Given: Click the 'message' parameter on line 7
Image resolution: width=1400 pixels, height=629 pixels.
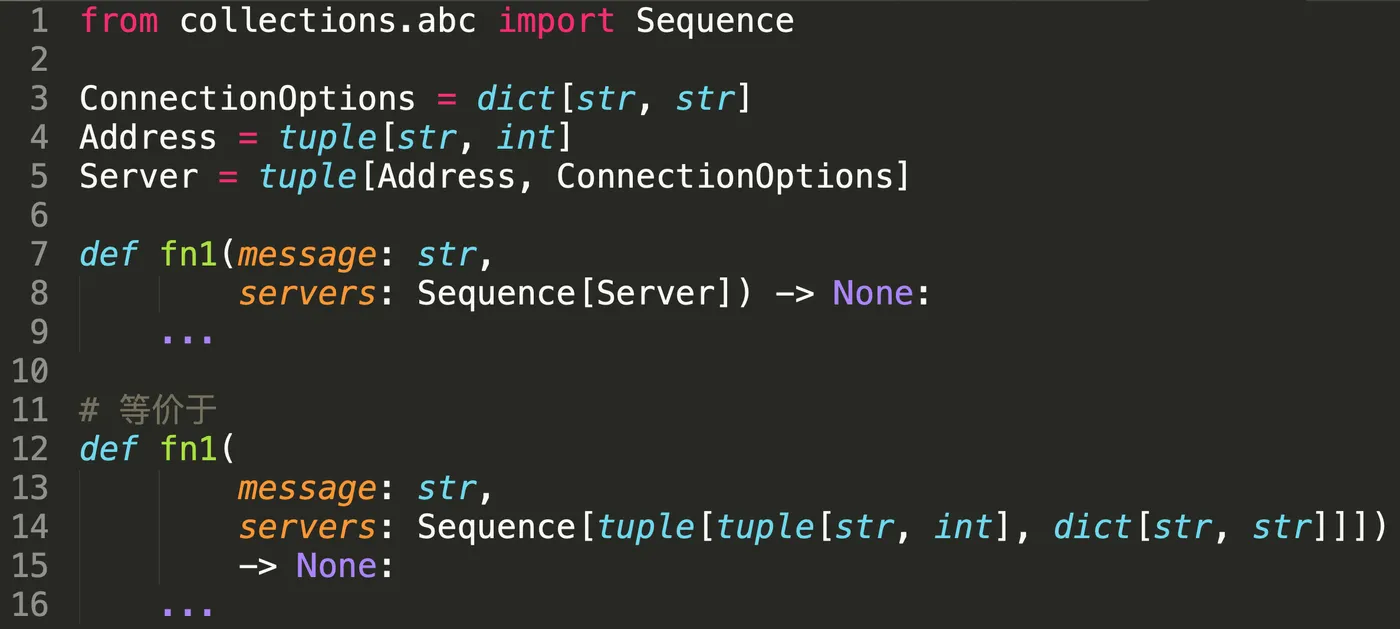Looking at the screenshot, I should coord(307,257).
